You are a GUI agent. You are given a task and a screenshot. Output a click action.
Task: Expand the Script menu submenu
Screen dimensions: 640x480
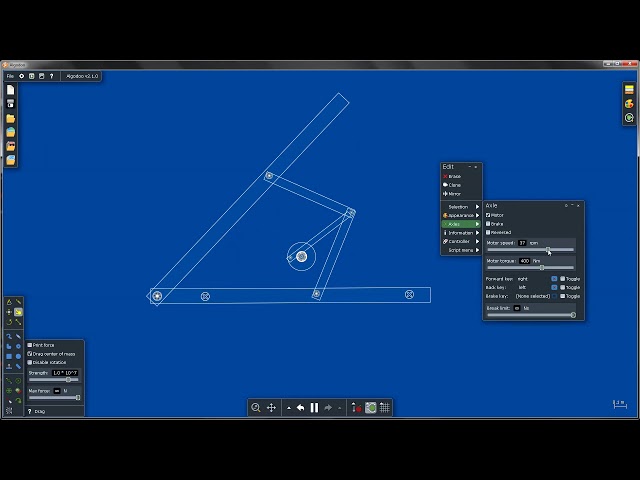click(460, 250)
